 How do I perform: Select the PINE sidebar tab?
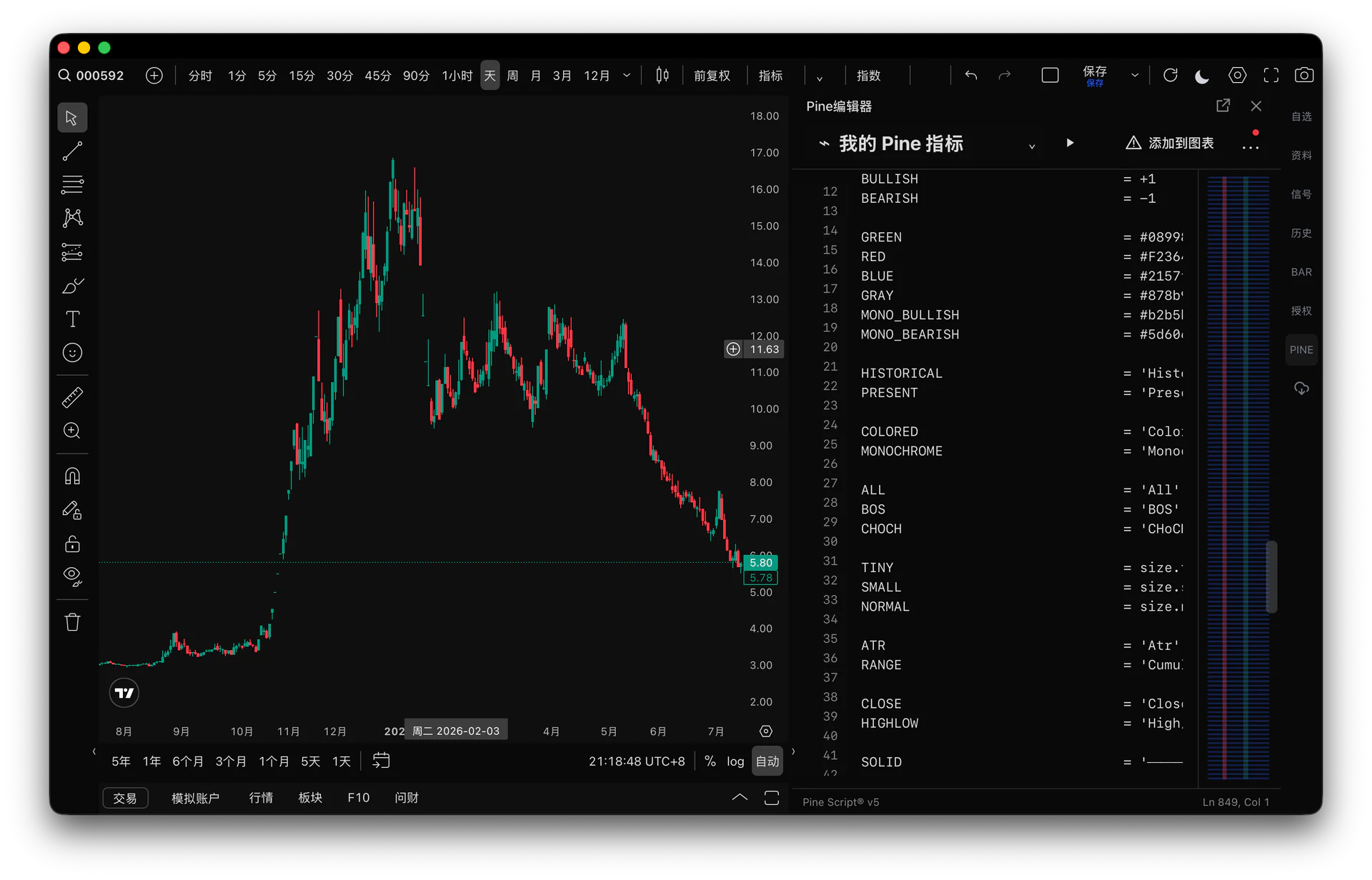tap(1301, 350)
